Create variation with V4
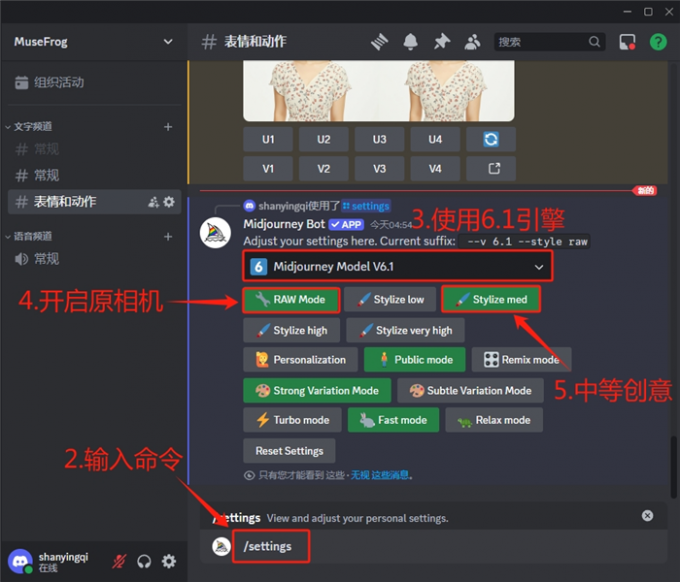The image size is (680, 582). pos(435,168)
